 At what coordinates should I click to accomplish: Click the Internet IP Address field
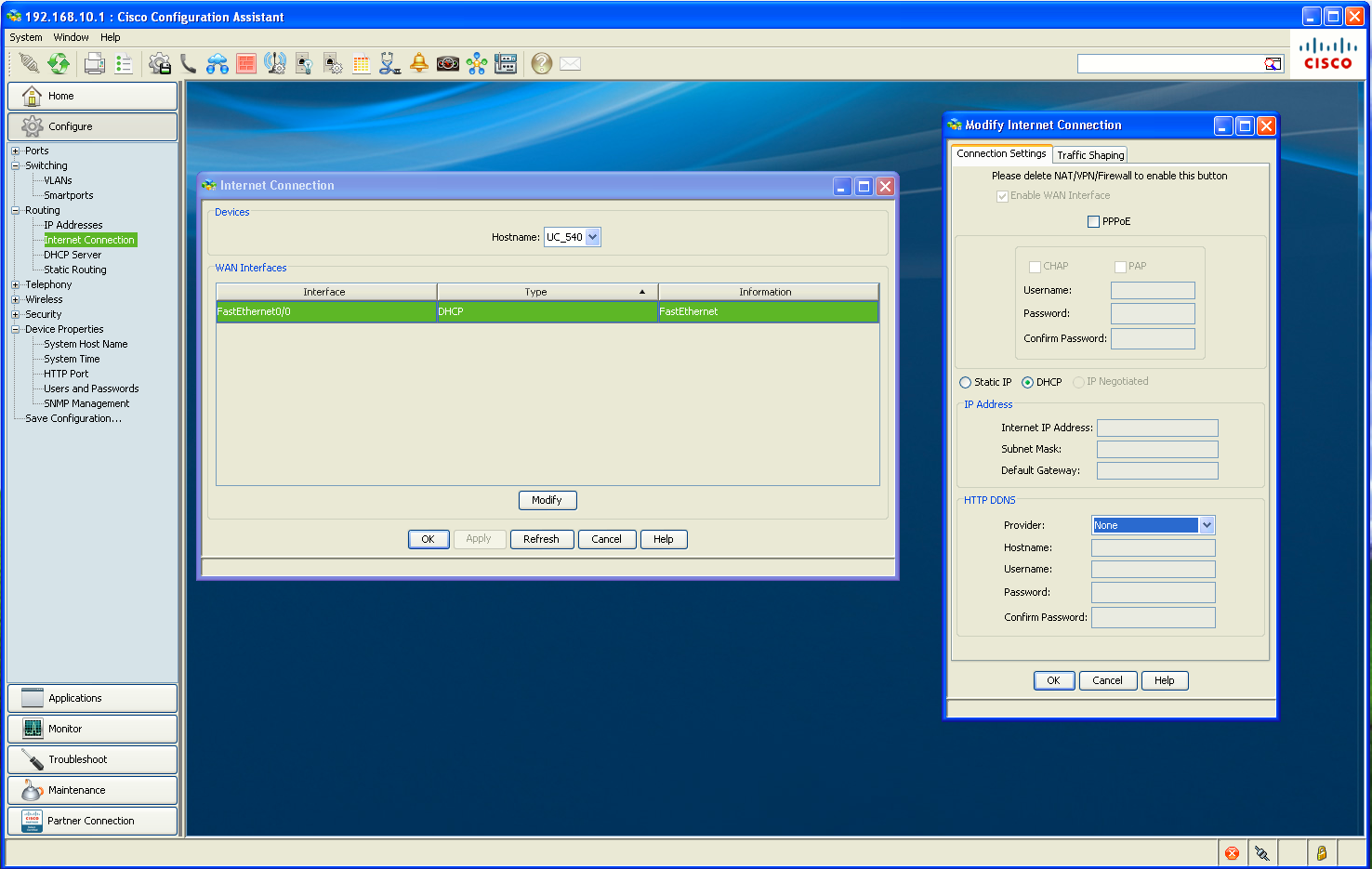(x=1157, y=428)
